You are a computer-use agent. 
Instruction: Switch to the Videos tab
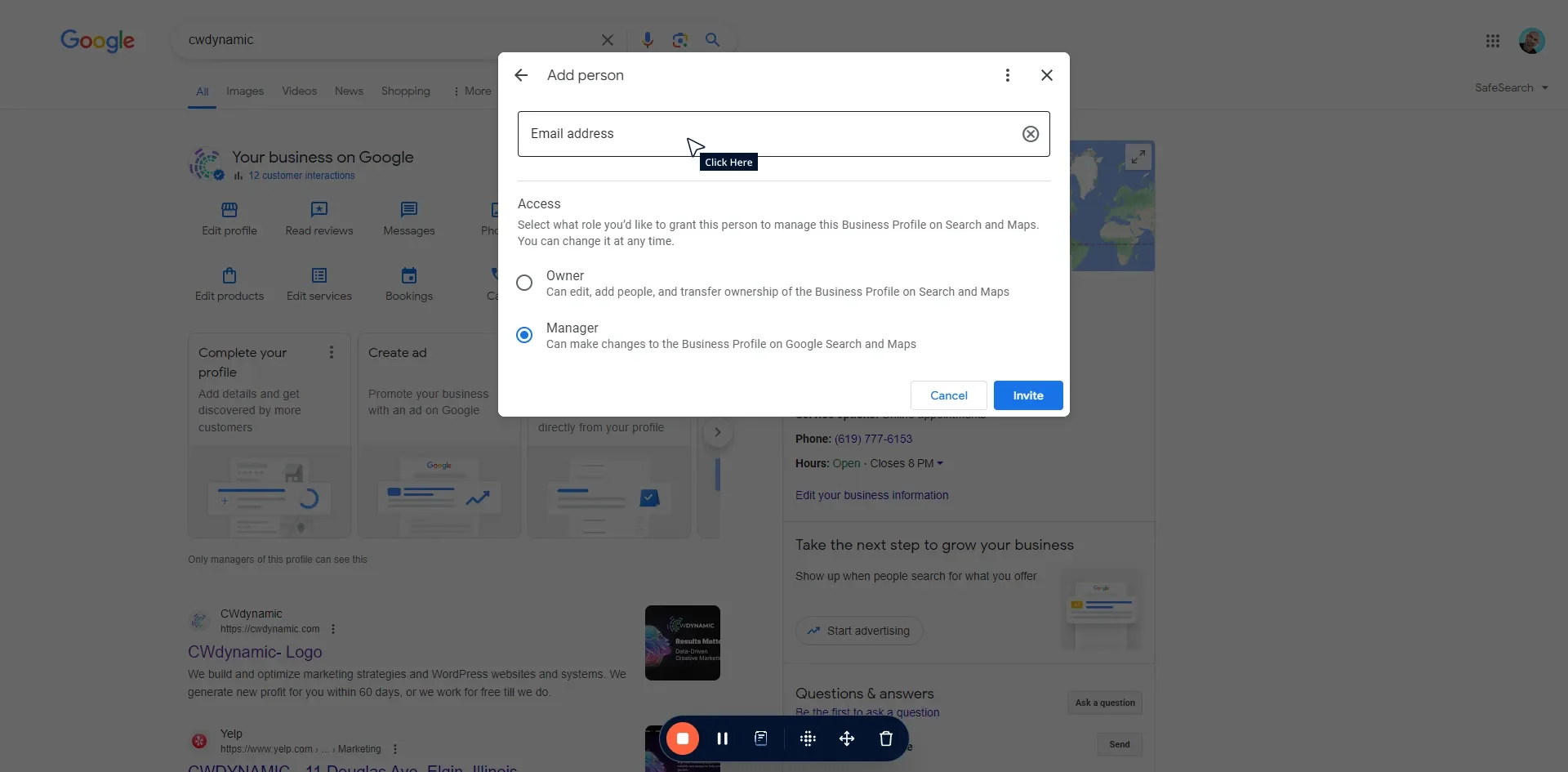[299, 91]
